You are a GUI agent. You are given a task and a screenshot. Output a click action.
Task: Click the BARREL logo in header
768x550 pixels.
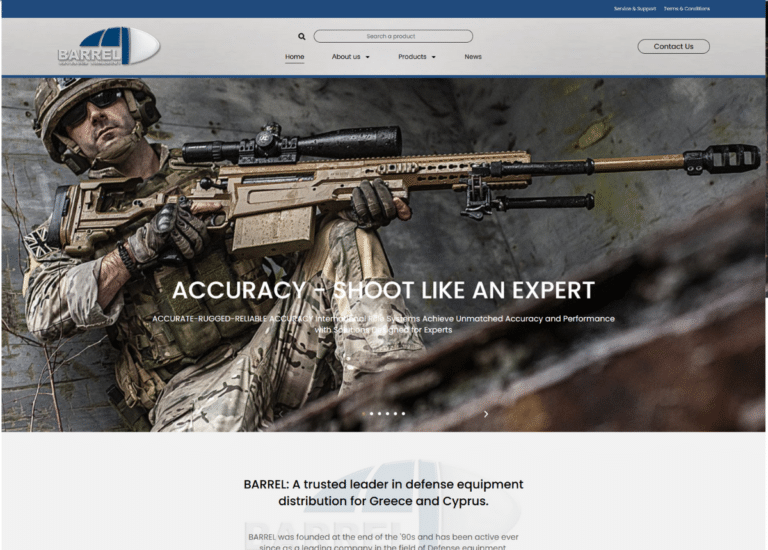(108, 46)
